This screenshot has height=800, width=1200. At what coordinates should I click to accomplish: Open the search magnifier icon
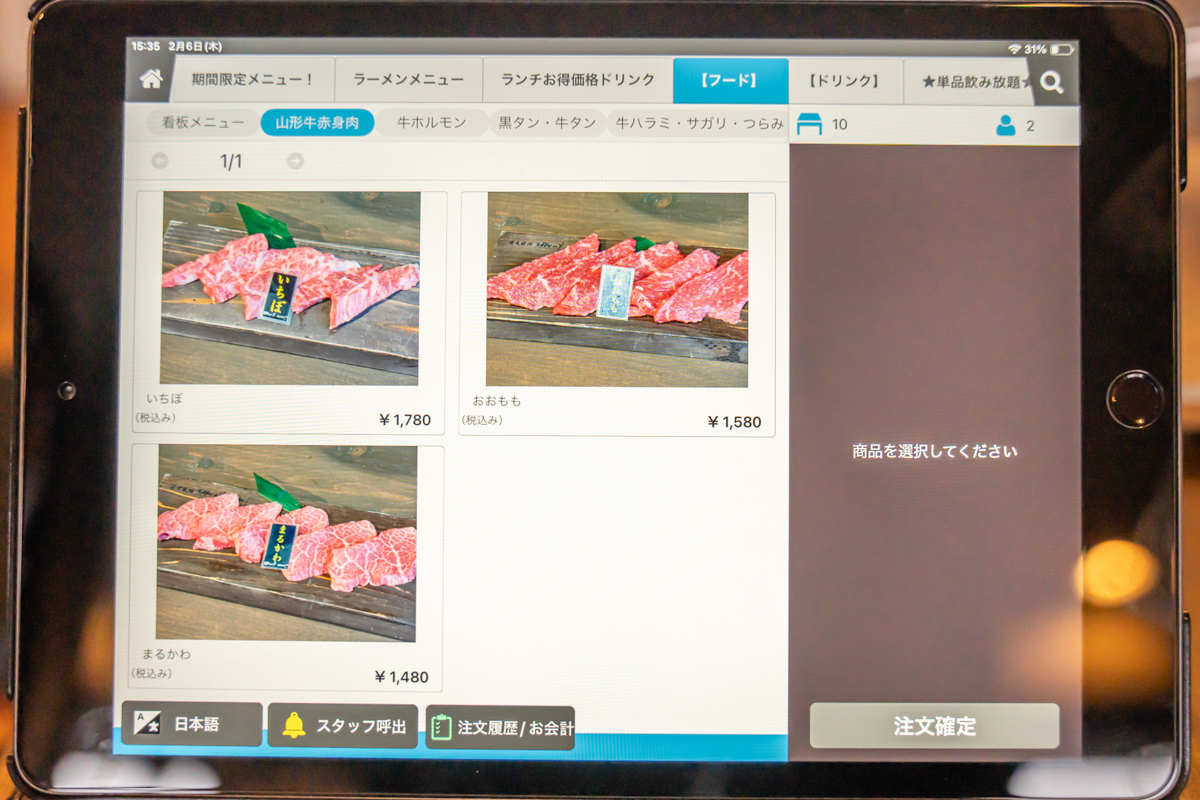pyautogui.click(x=1051, y=83)
